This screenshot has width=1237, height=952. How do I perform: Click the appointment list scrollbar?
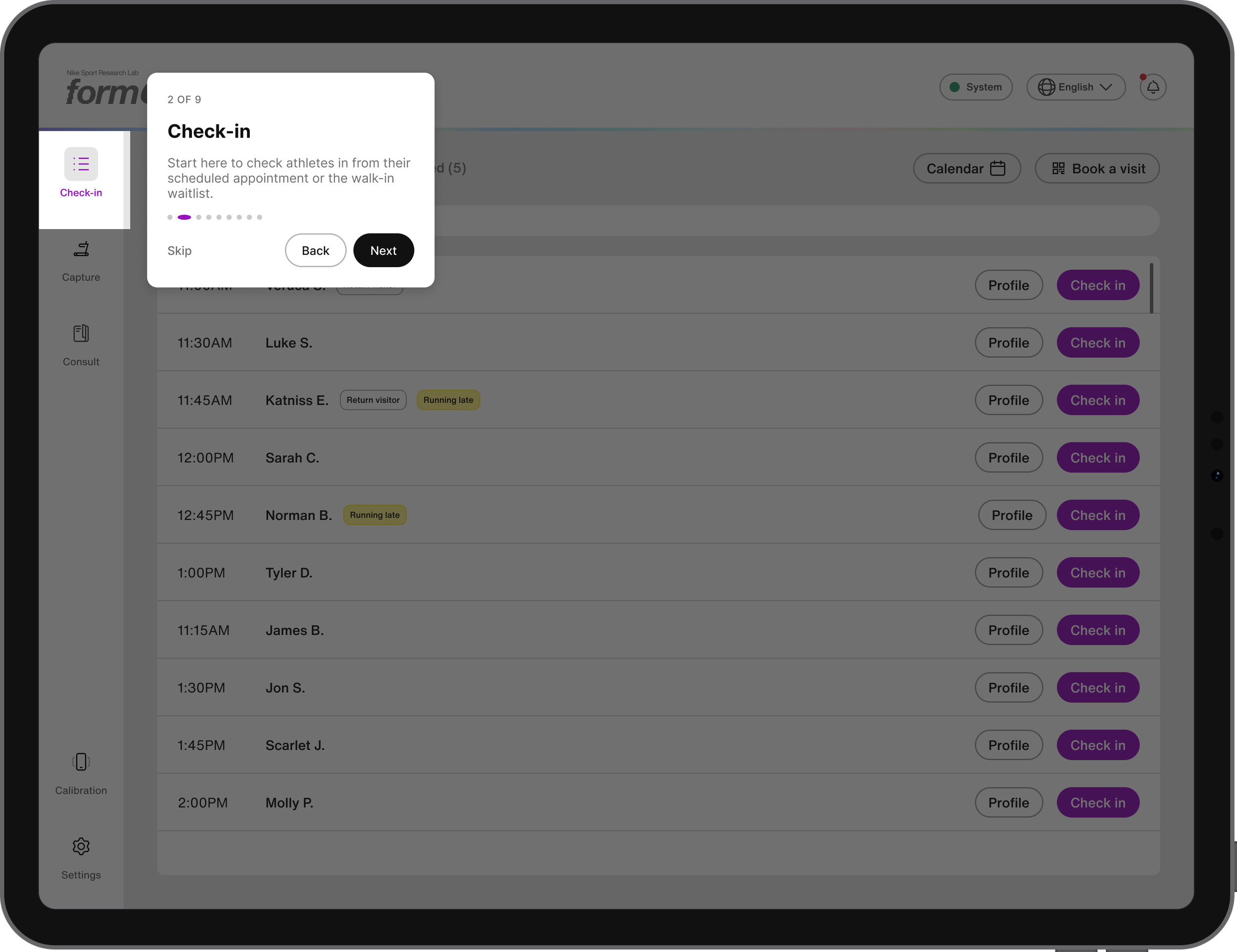click(x=1151, y=287)
